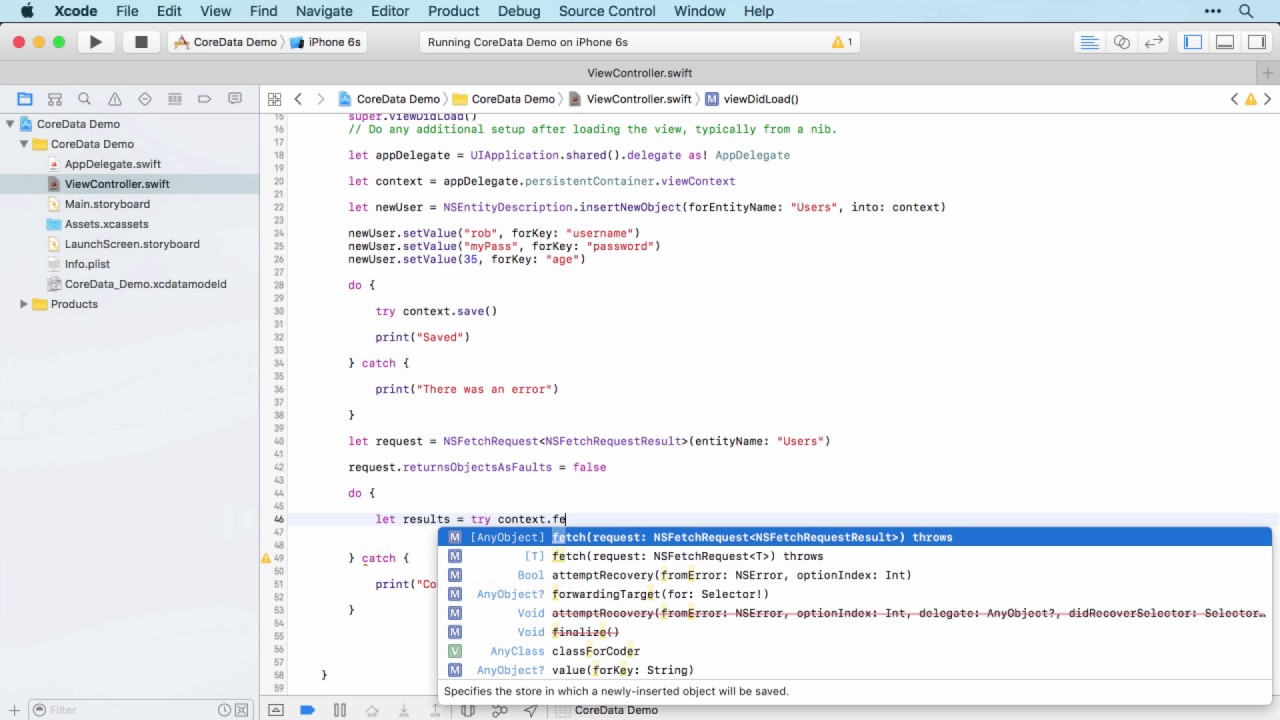The width and height of the screenshot is (1280, 720).
Task: Open Debug Memory Graph
Action: click(500, 710)
